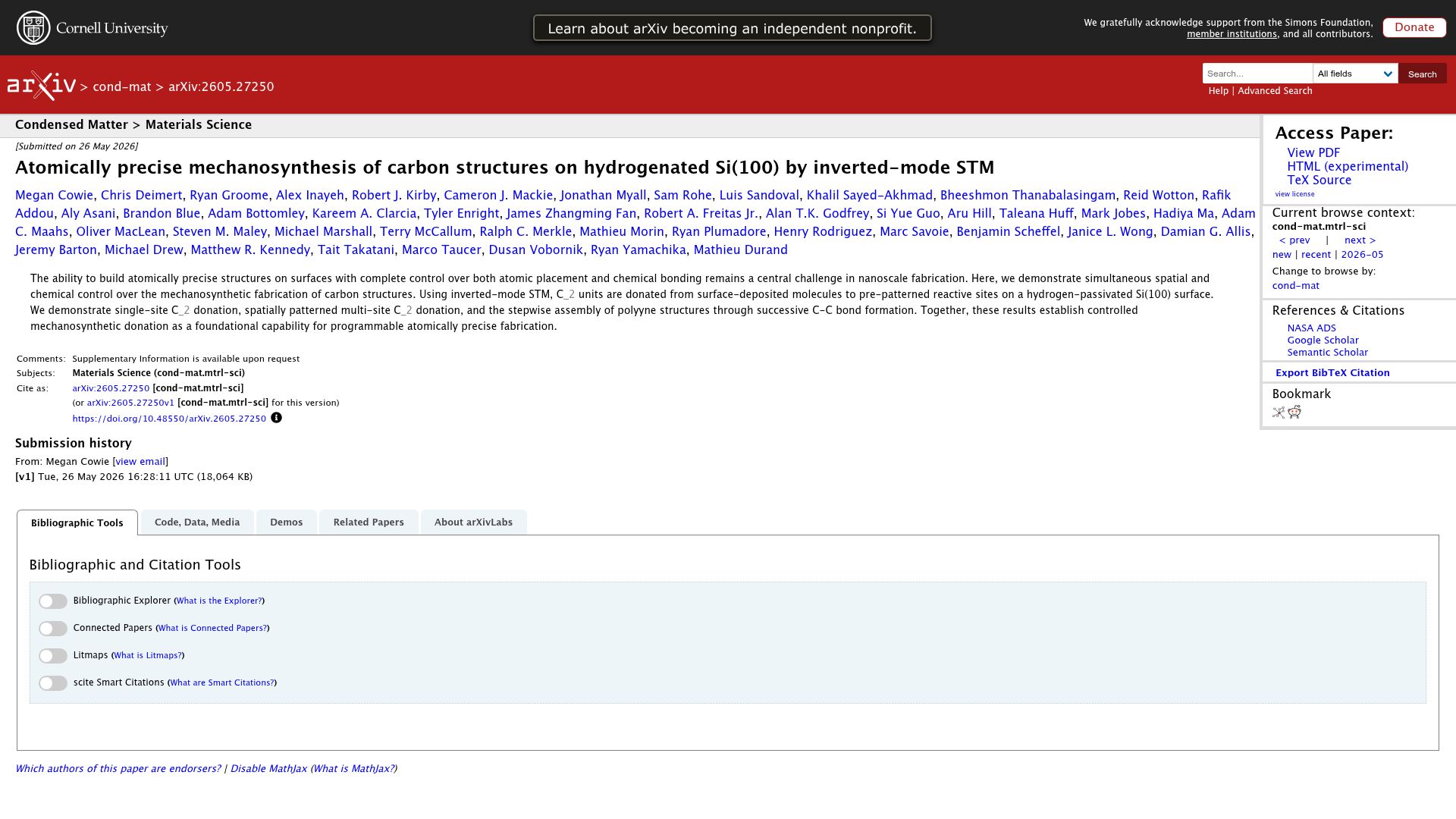The image size is (1456, 819).
Task: Click the Search button
Action: [x=1422, y=74]
